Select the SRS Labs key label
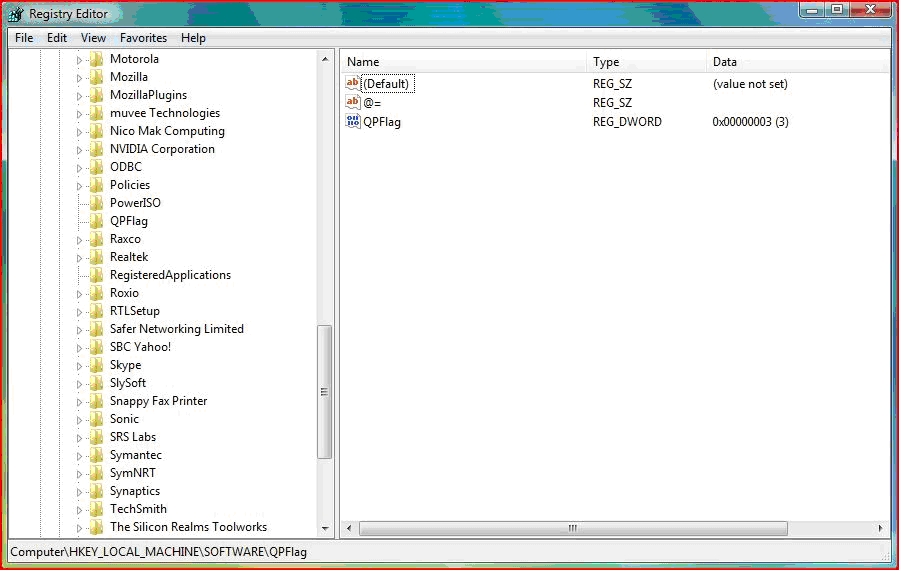Screen dimensions: 901x571 [133, 437]
